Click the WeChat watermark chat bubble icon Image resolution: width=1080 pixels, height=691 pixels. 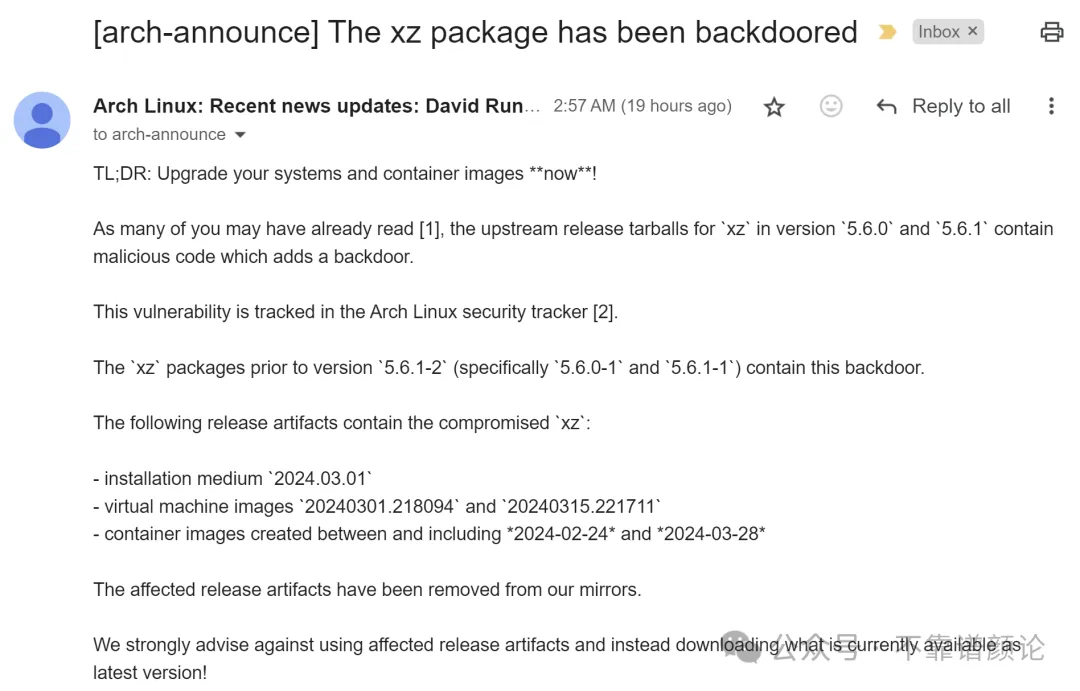(x=741, y=646)
